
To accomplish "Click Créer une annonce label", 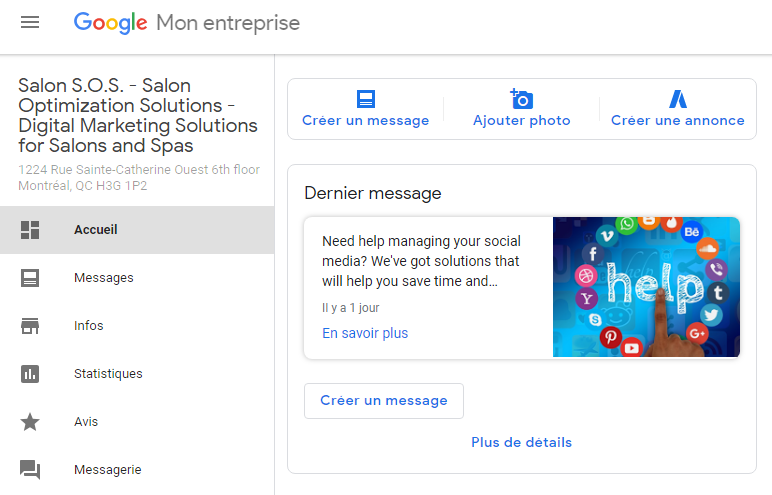I will pos(678,120).
